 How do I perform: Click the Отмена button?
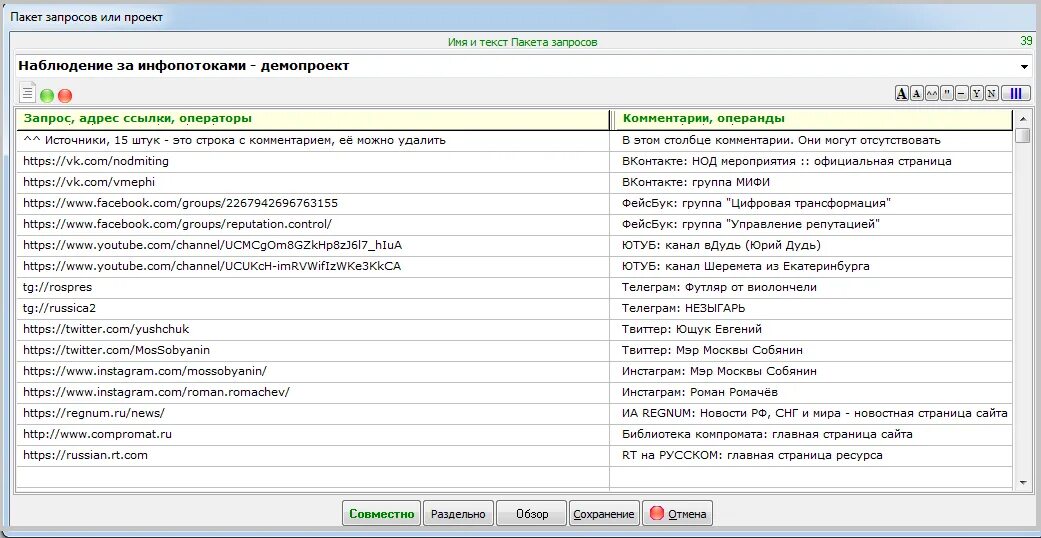pos(677,513)
